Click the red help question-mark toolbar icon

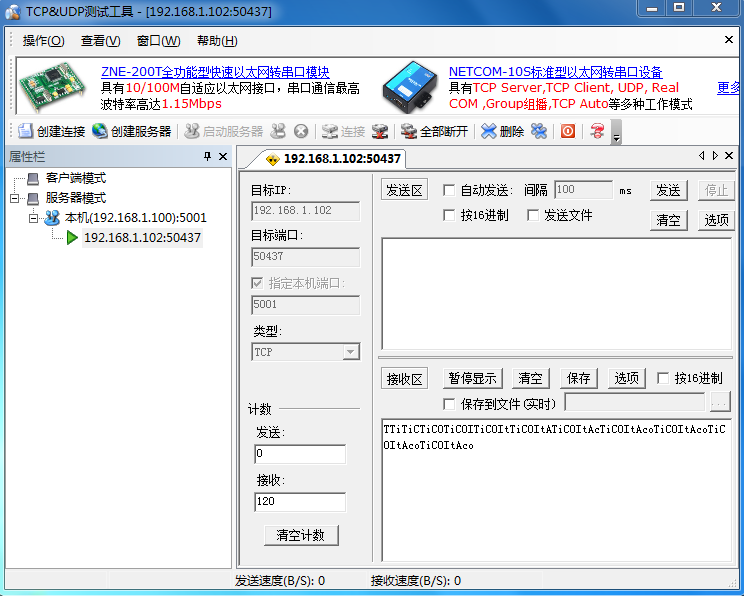597,131
